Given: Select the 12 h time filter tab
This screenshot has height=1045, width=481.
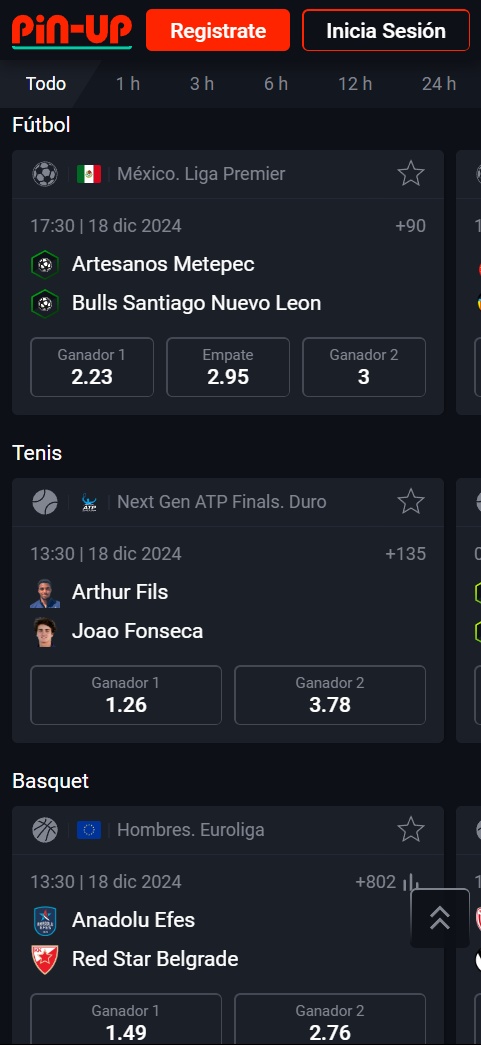Looking at the screenshot, I should [355, 84].
